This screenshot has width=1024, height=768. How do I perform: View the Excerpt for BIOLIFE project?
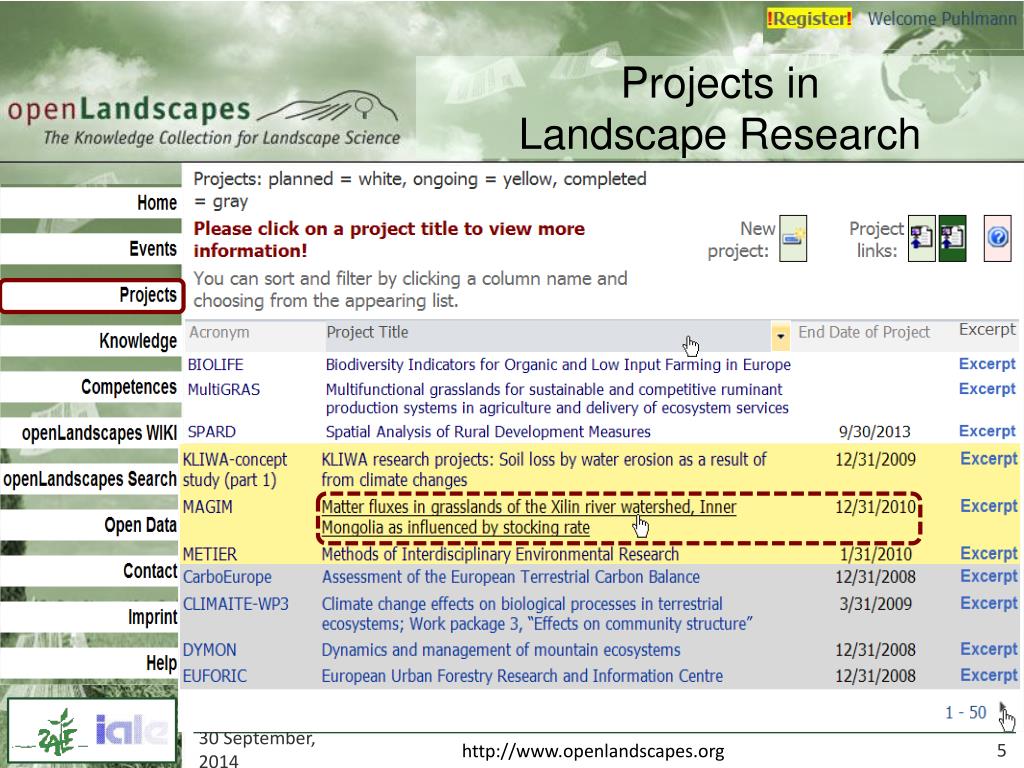click(x=986, y=364)
